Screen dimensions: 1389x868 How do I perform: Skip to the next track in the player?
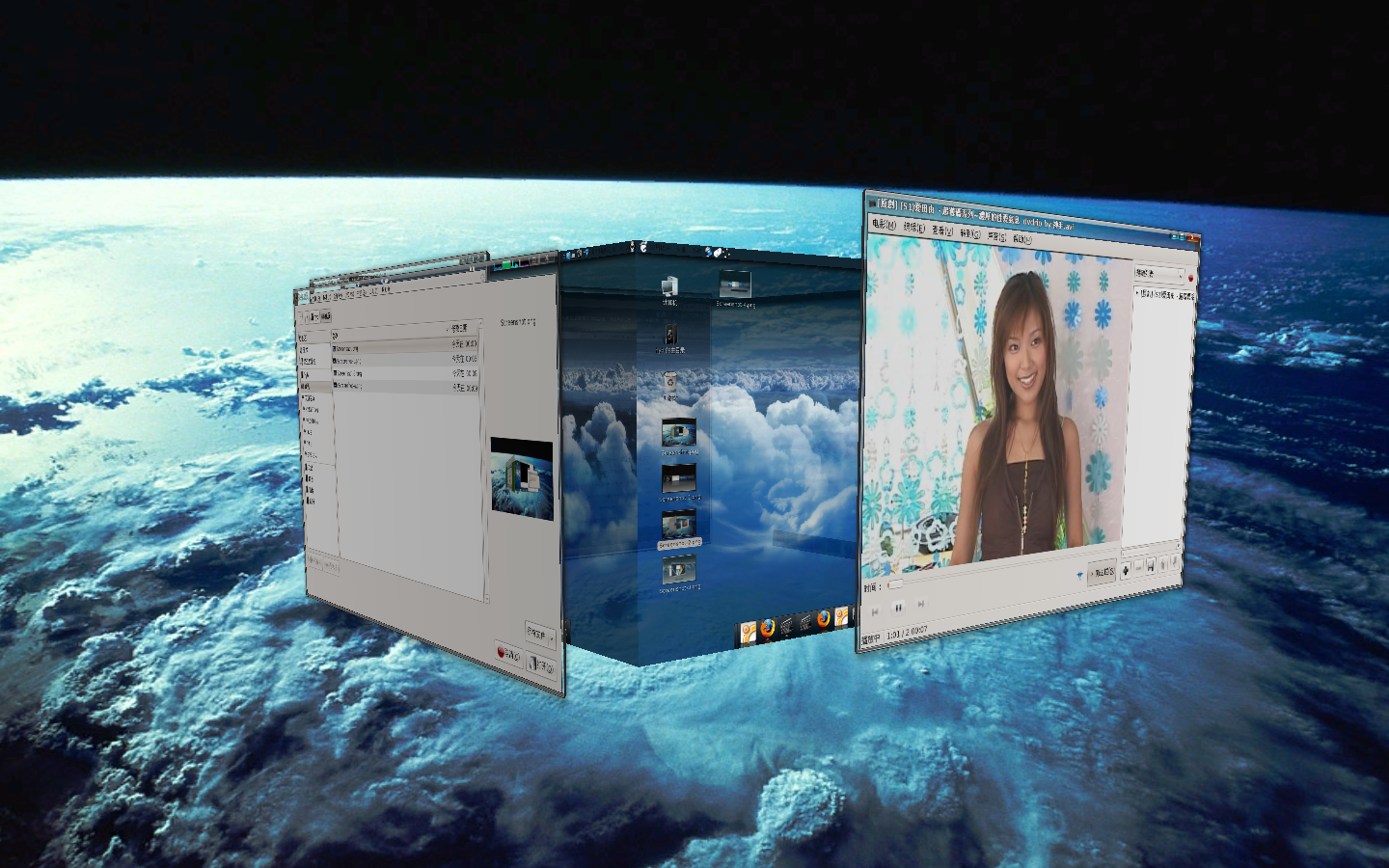921,604
